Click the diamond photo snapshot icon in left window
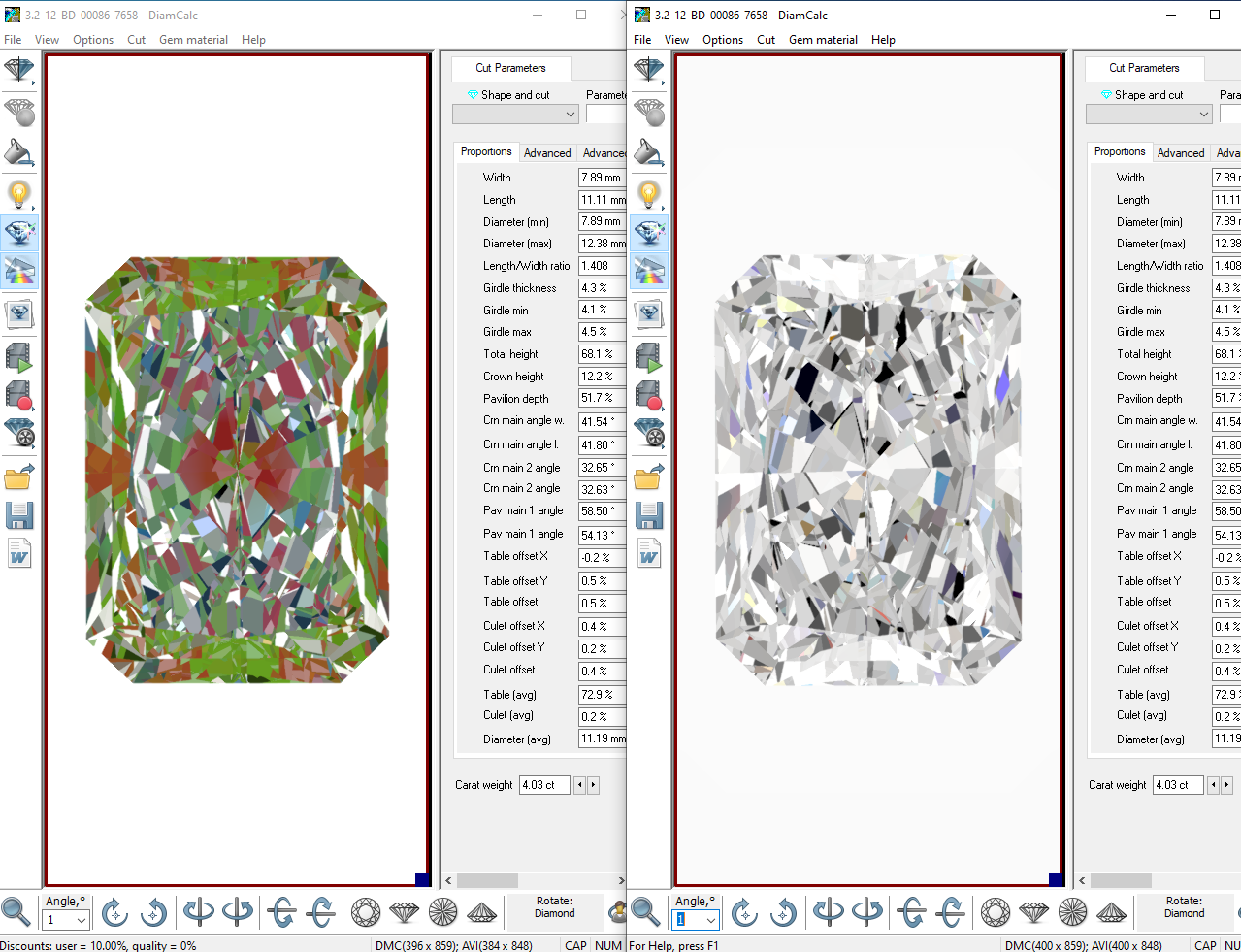This screenshot has width=1241, height=952. pyautogui.click(x=18, y=313)
